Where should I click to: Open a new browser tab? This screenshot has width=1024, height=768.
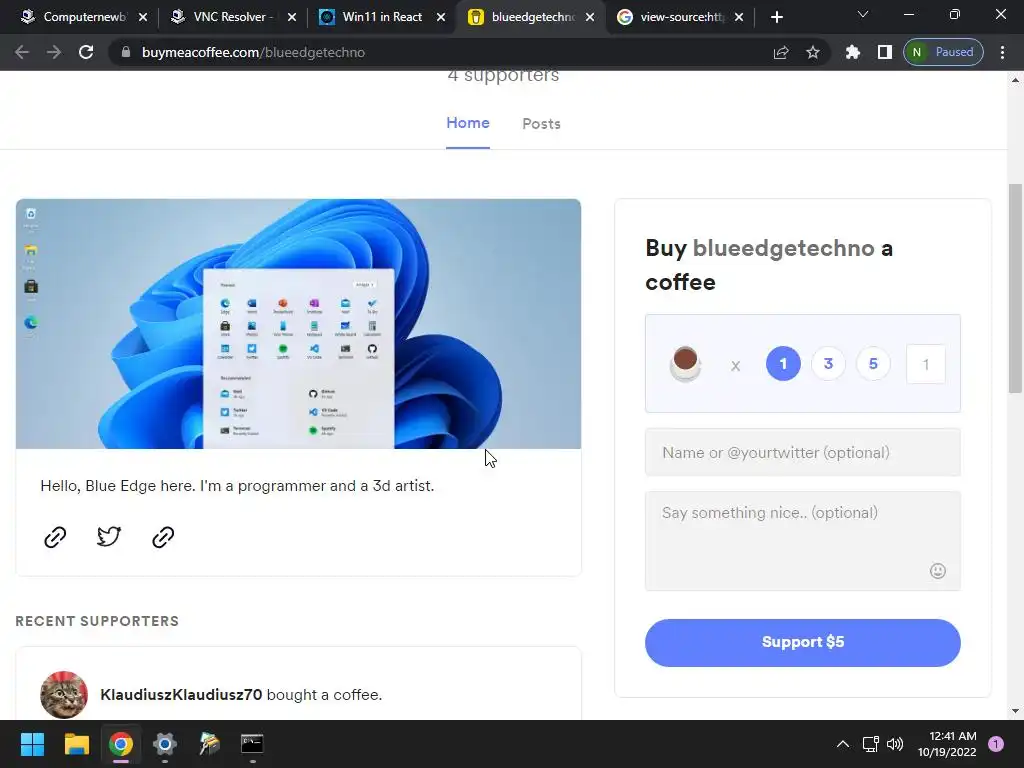click(x=776, y=17)
